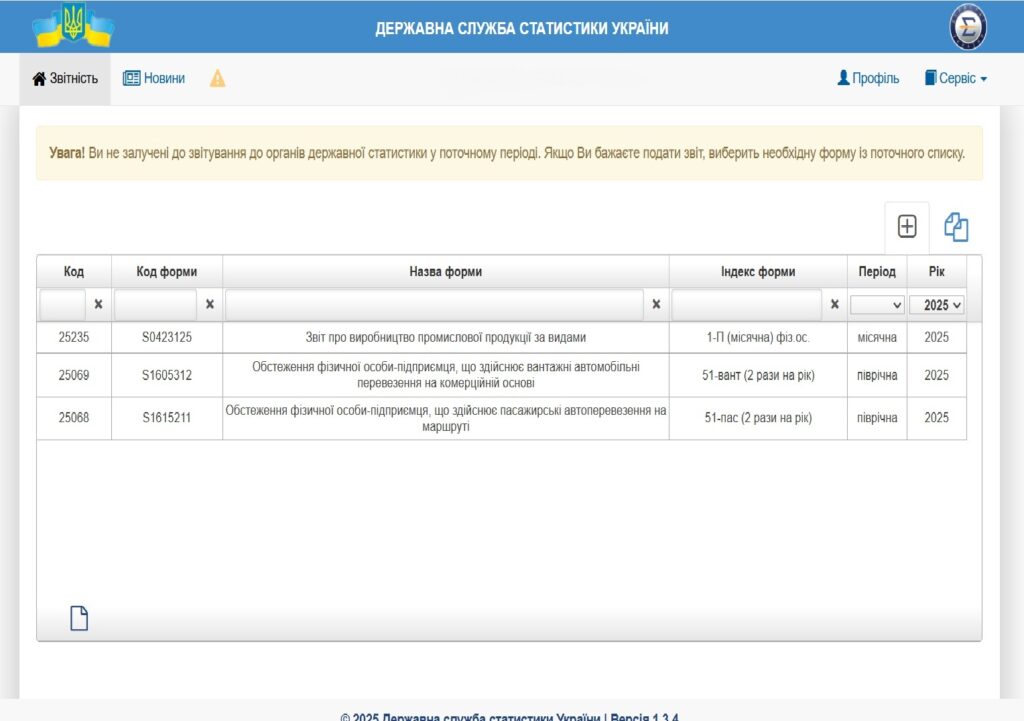Clear the Індекс форми filter
This screenshot has width=1024, height=721.
click(834, 305)
